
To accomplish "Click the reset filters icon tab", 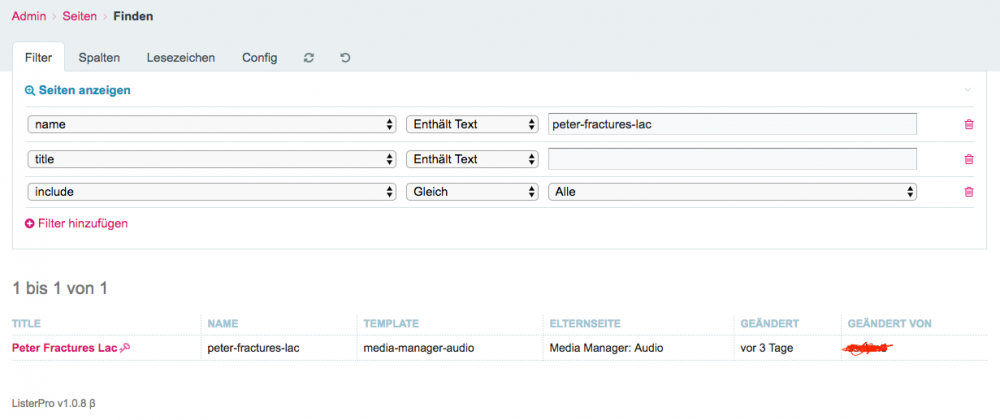I will pyautogui.click(x=345, y=58).
